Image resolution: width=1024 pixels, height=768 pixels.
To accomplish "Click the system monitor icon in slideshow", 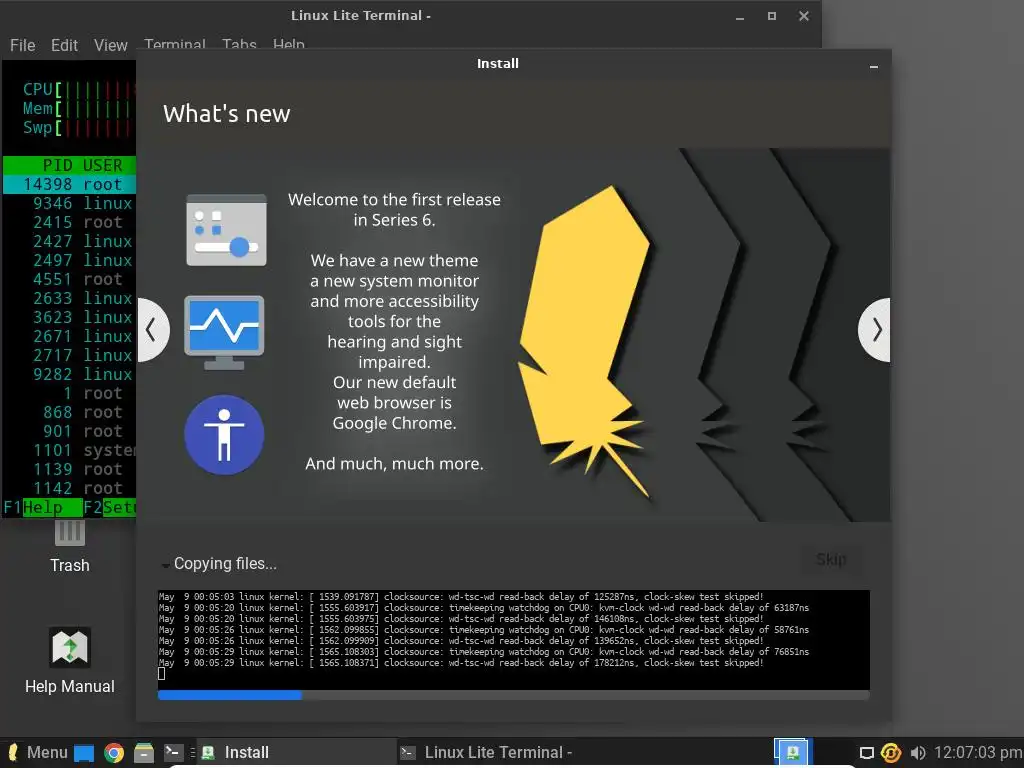I will point(224,332).
